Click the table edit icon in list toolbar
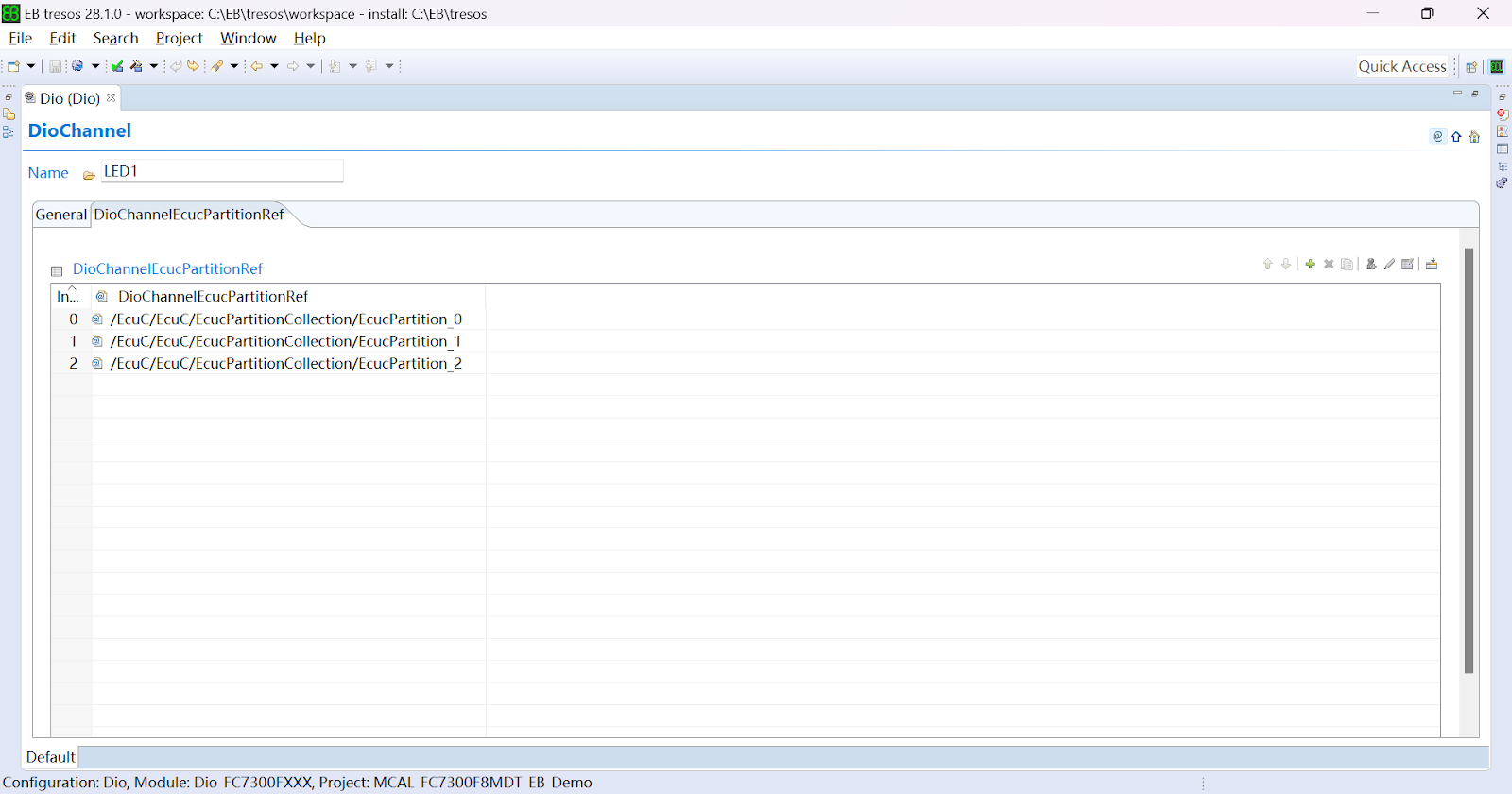Screen dimensions: 1512x794 (1408, 264)
